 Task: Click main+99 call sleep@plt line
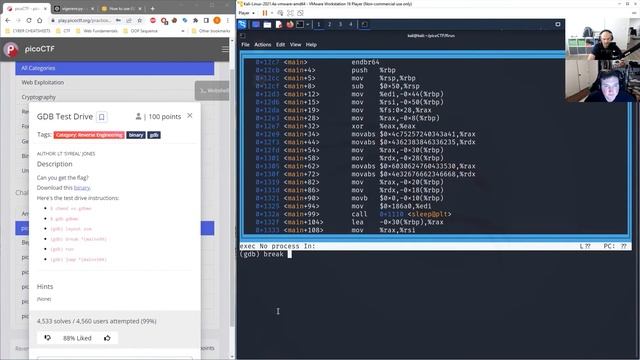pos(353,214)
